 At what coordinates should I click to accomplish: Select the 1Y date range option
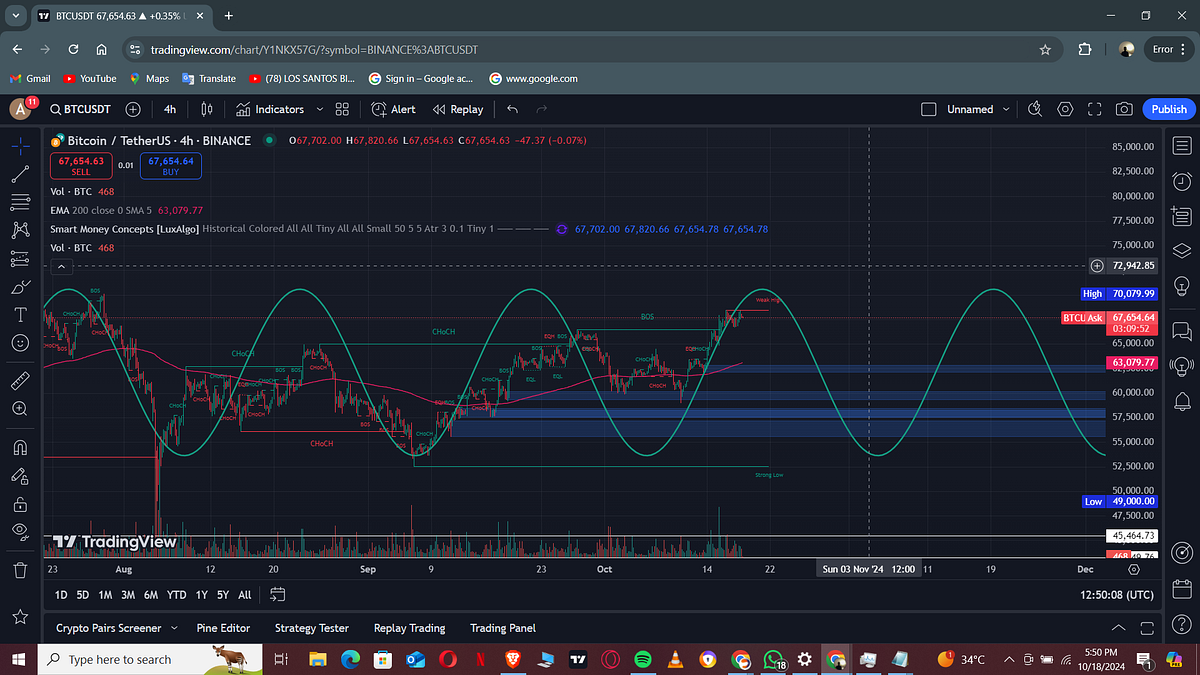(x=200, y=594)
